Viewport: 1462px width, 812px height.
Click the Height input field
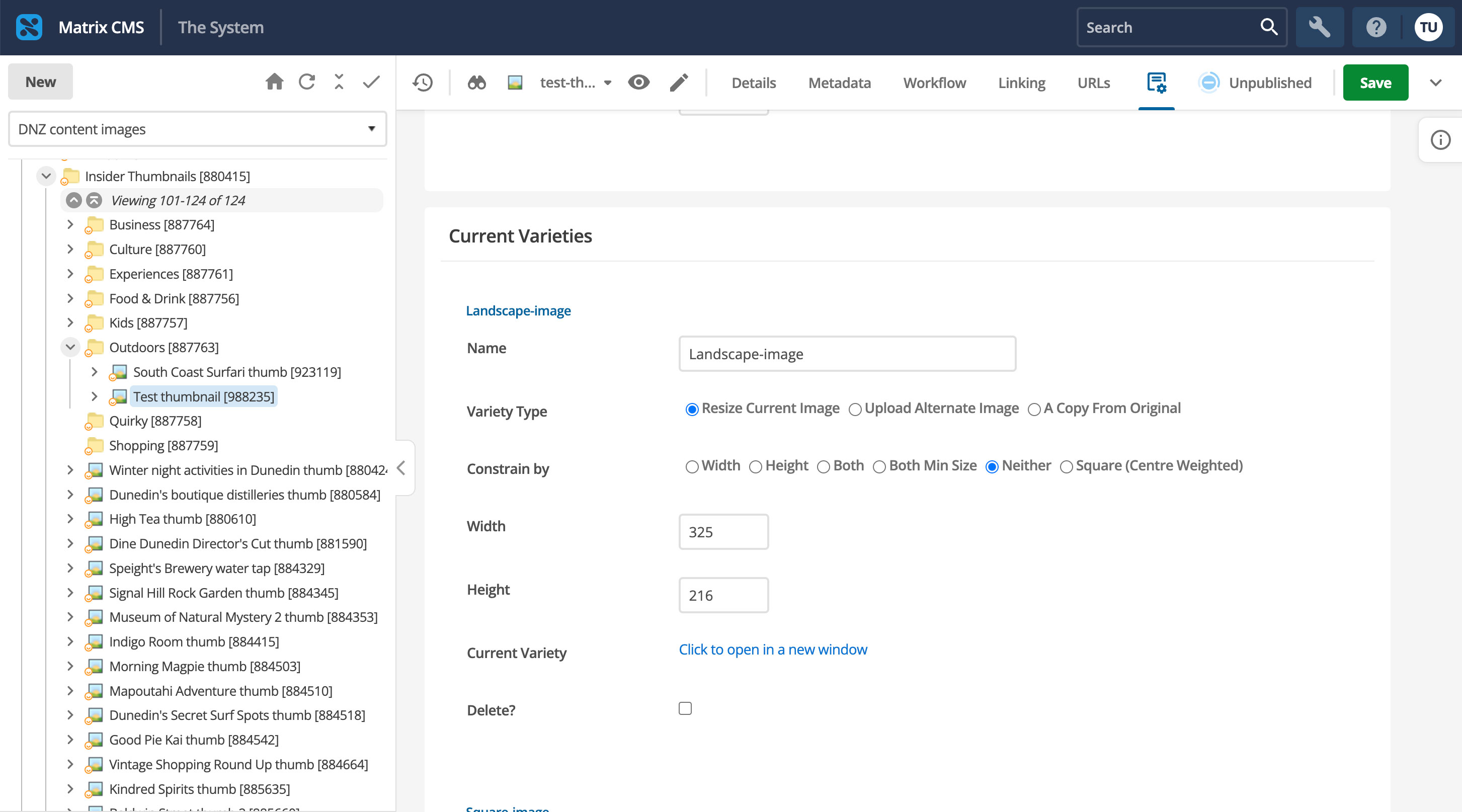(x=723, y=596)
